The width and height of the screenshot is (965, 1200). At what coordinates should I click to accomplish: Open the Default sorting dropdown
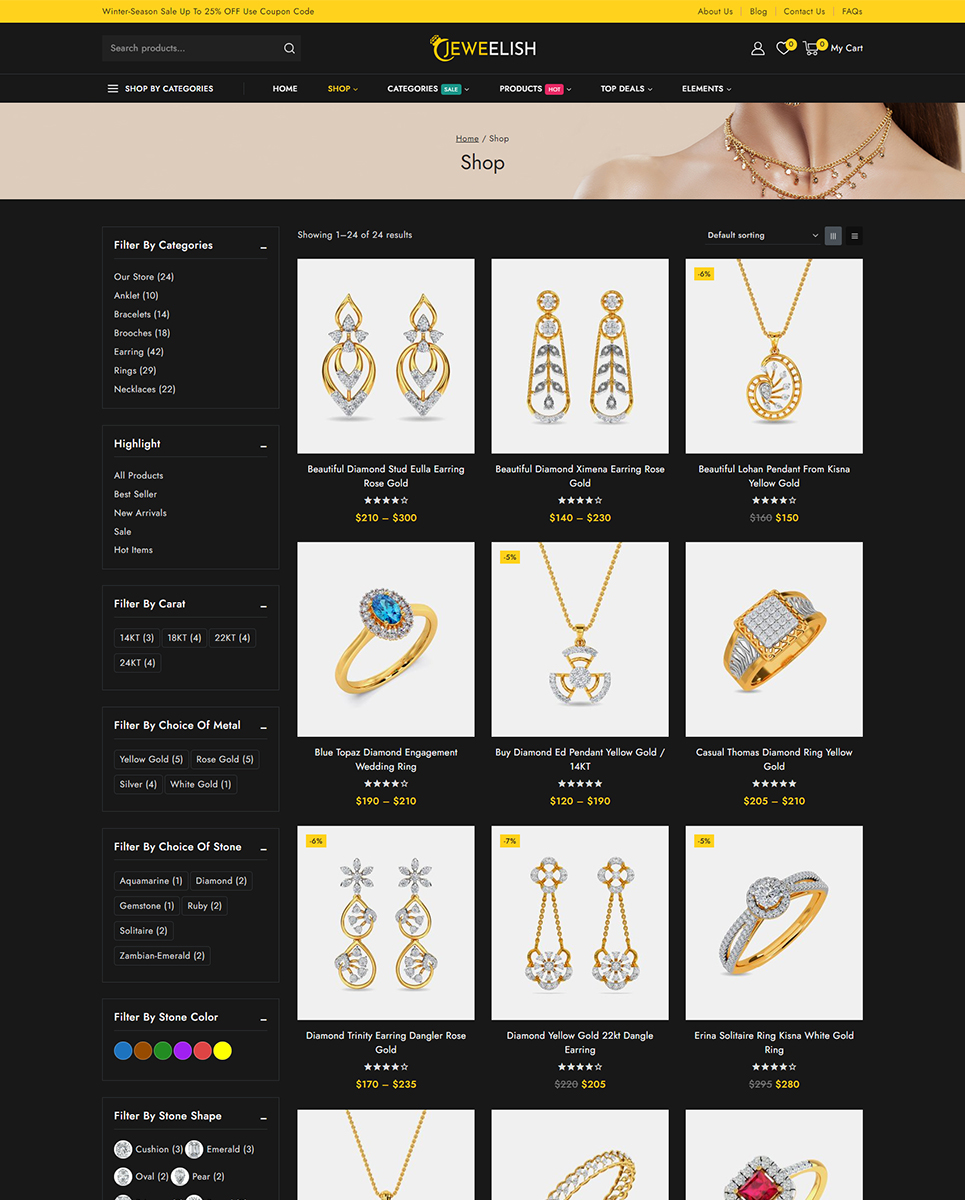coord(762,236)
